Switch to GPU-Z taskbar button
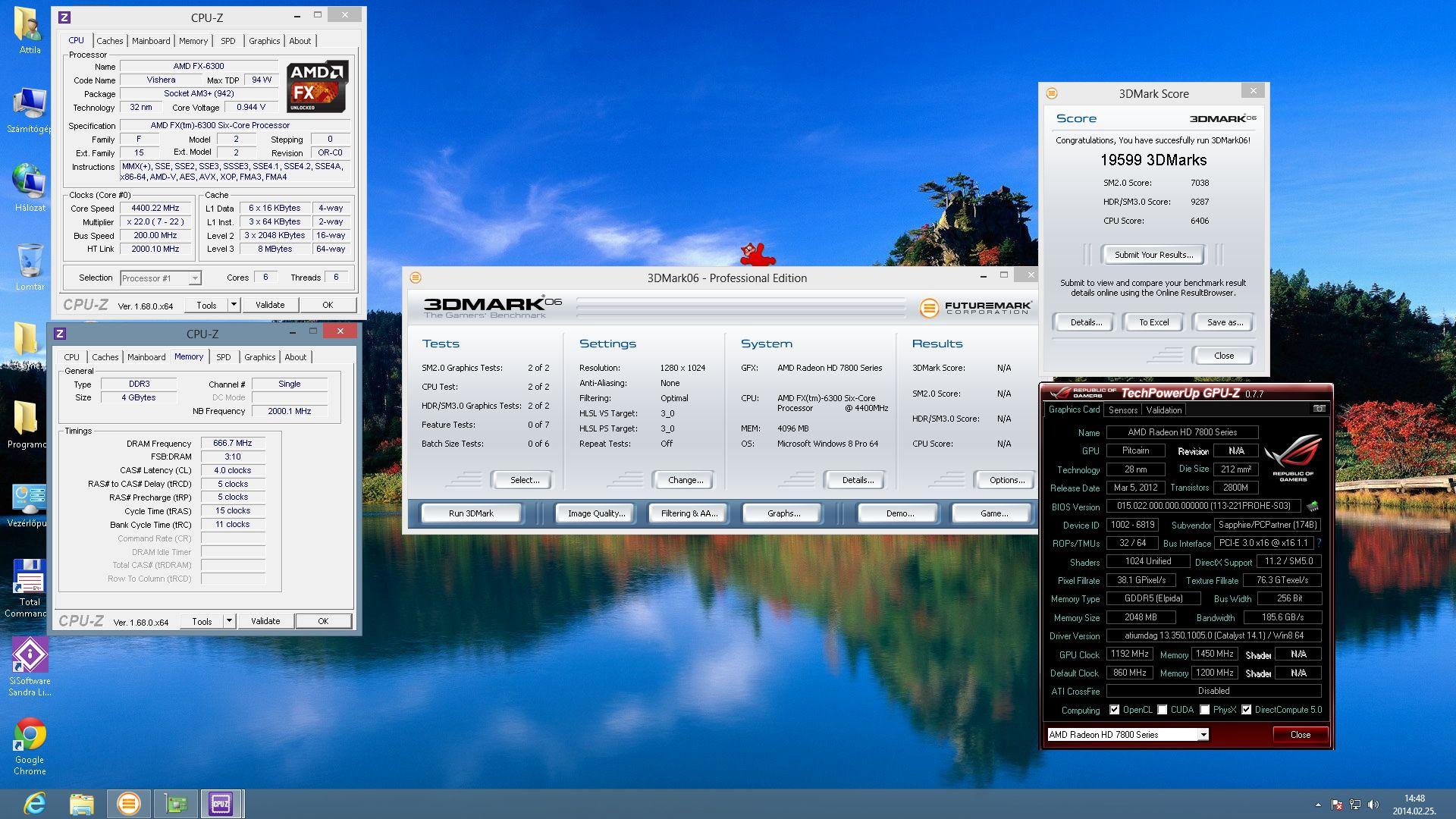The width and height of the screenshot is (1456, 819). pyautogui.click(x=176, y=803)
